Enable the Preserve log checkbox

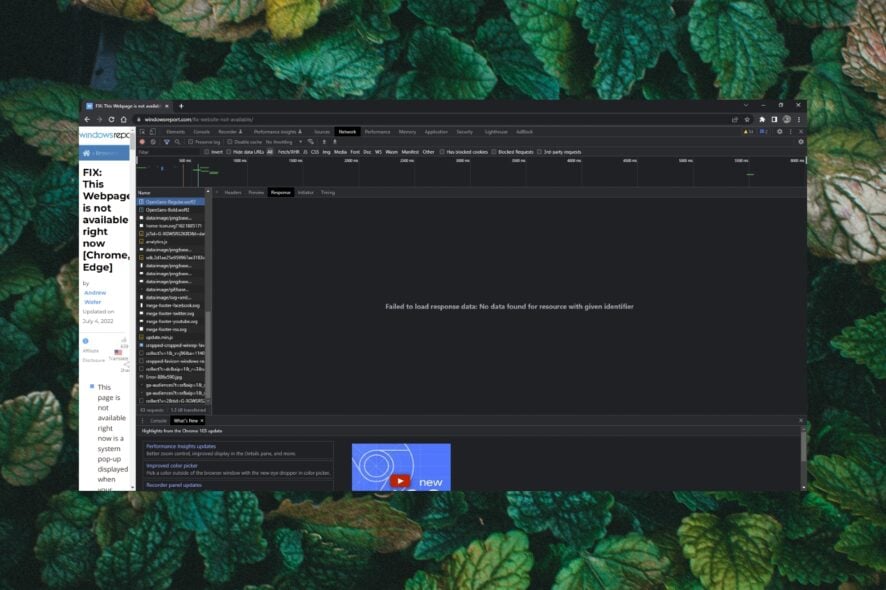(x=191, y=142)
